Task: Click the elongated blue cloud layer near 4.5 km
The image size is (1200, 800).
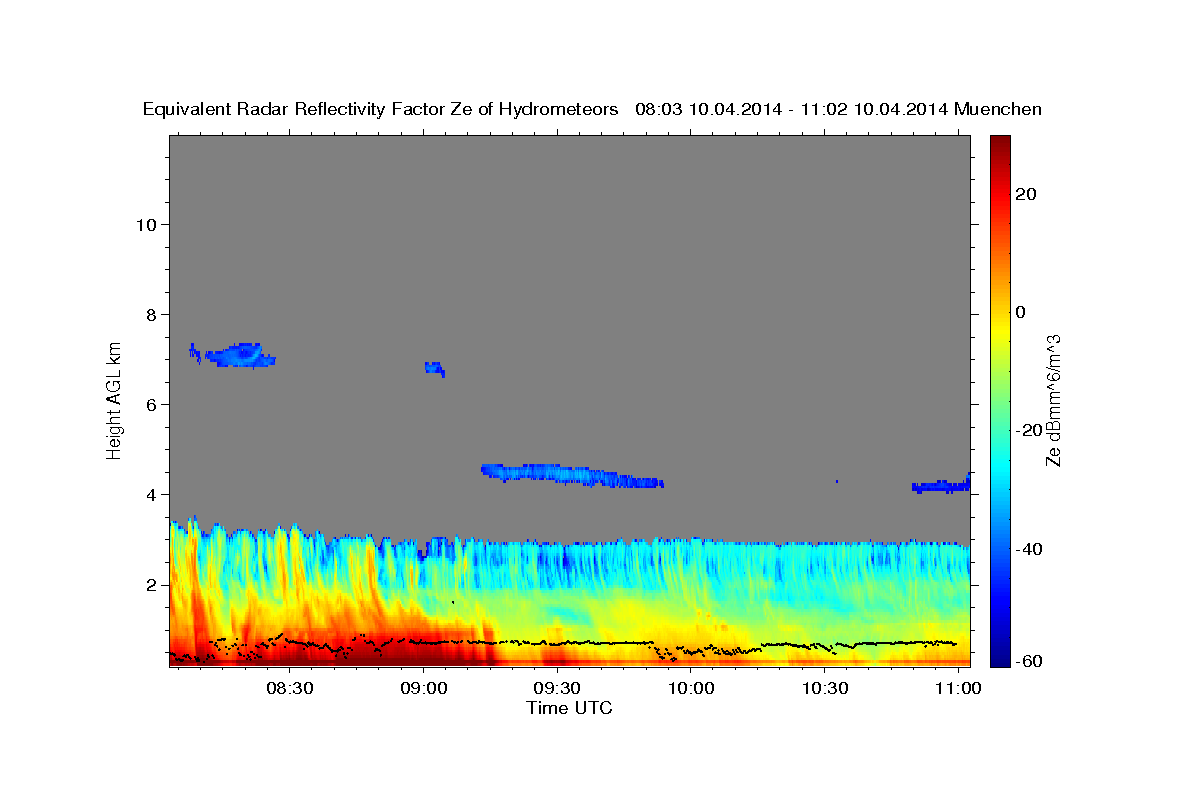Action: pyautogui.click(x=572, y=475)
